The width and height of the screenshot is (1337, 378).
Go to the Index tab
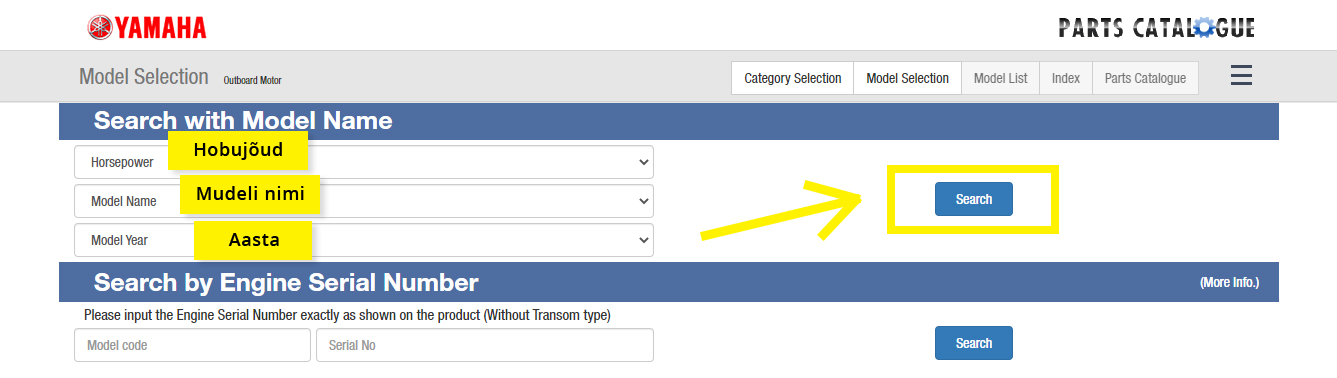click(x=1066, y=78)
